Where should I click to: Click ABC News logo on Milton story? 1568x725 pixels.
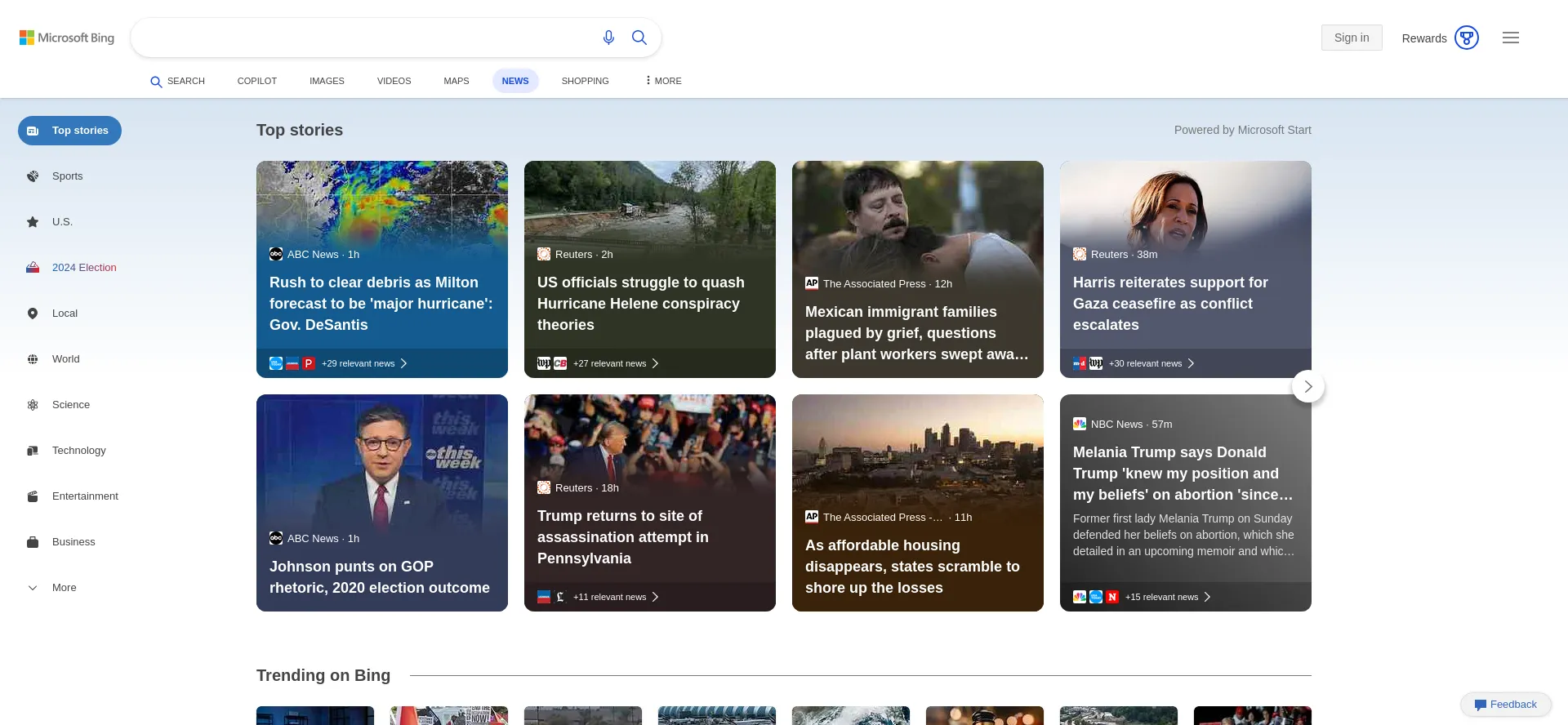[x=276, y=254]
